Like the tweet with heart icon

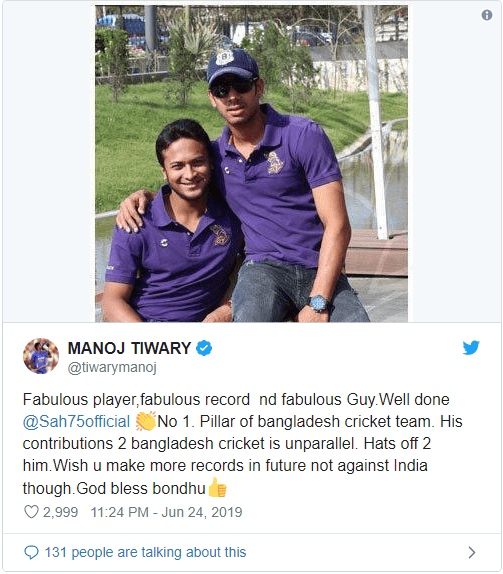pyautogui.click(x=31, y=512)
